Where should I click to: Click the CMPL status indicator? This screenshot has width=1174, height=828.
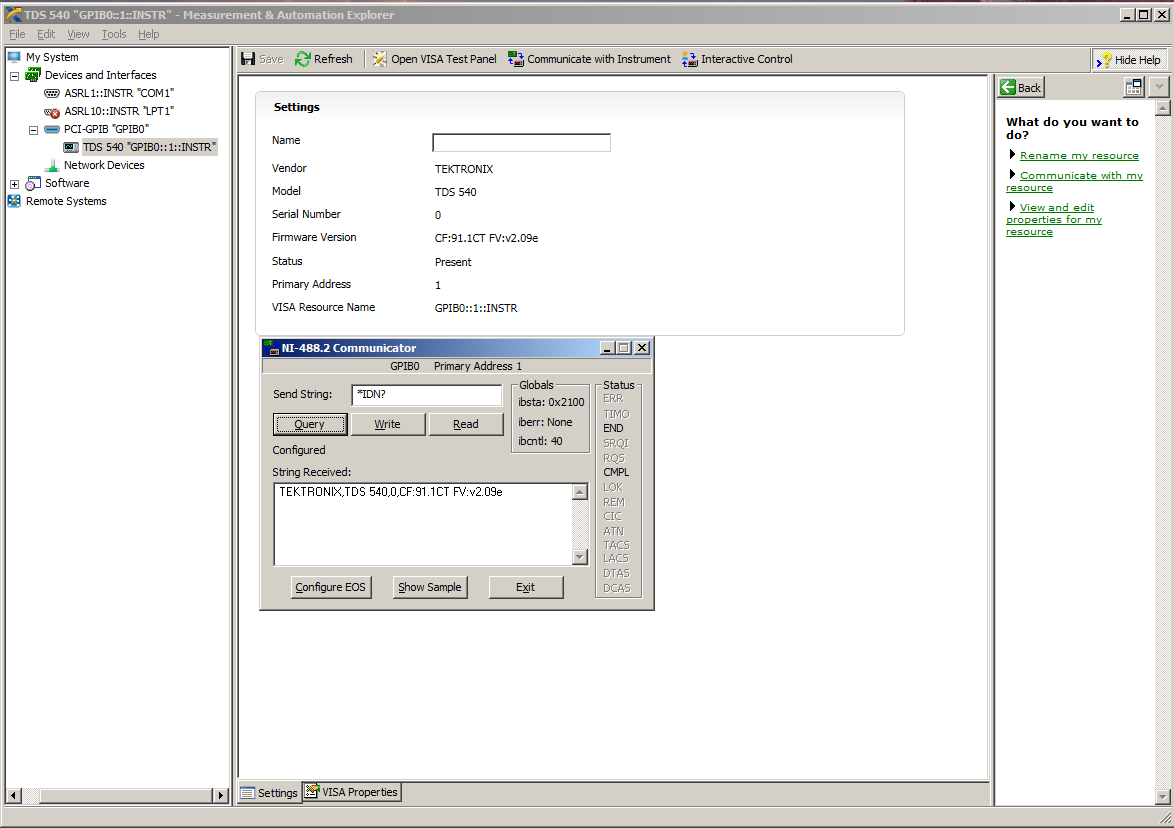tap(616, 472)
